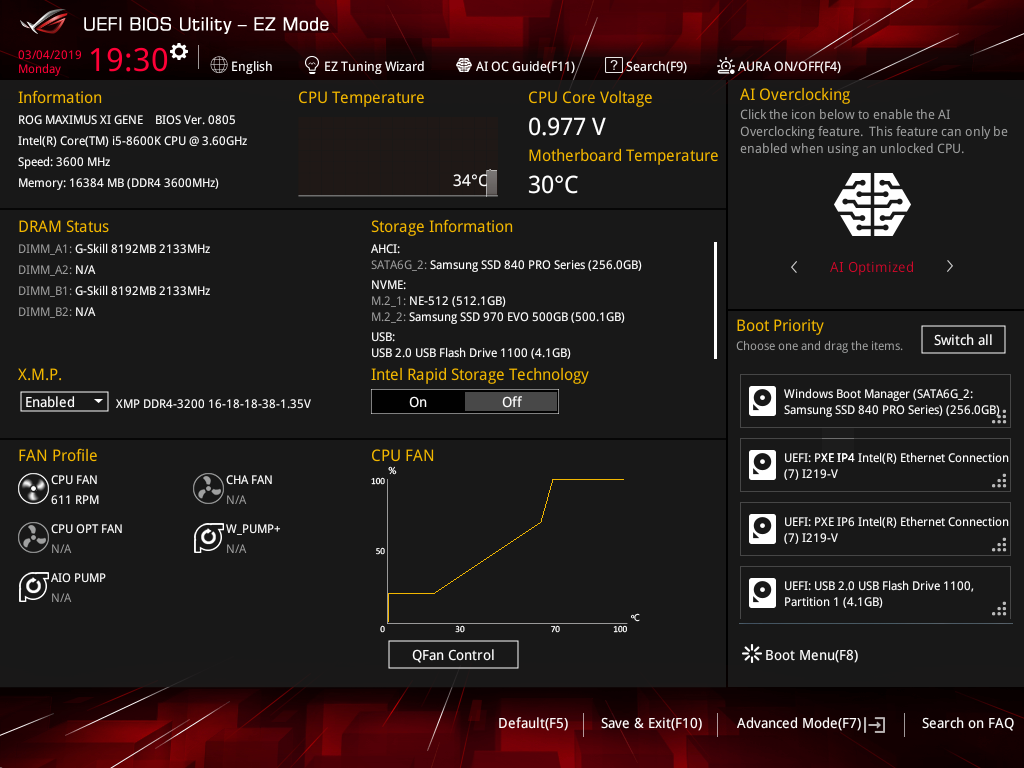Click the 19:30 clock display
This screenshot has height=768, width=1024.
point(129,59)
